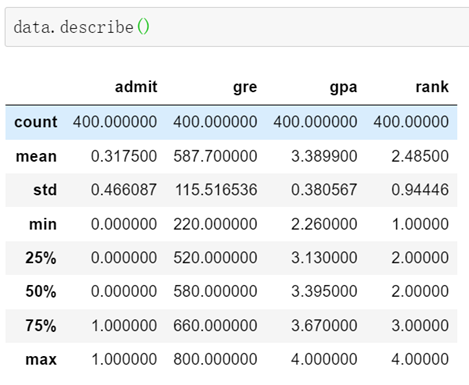469x385 pixels.
Task: Click the std row label
Action: tap(45, 190)
